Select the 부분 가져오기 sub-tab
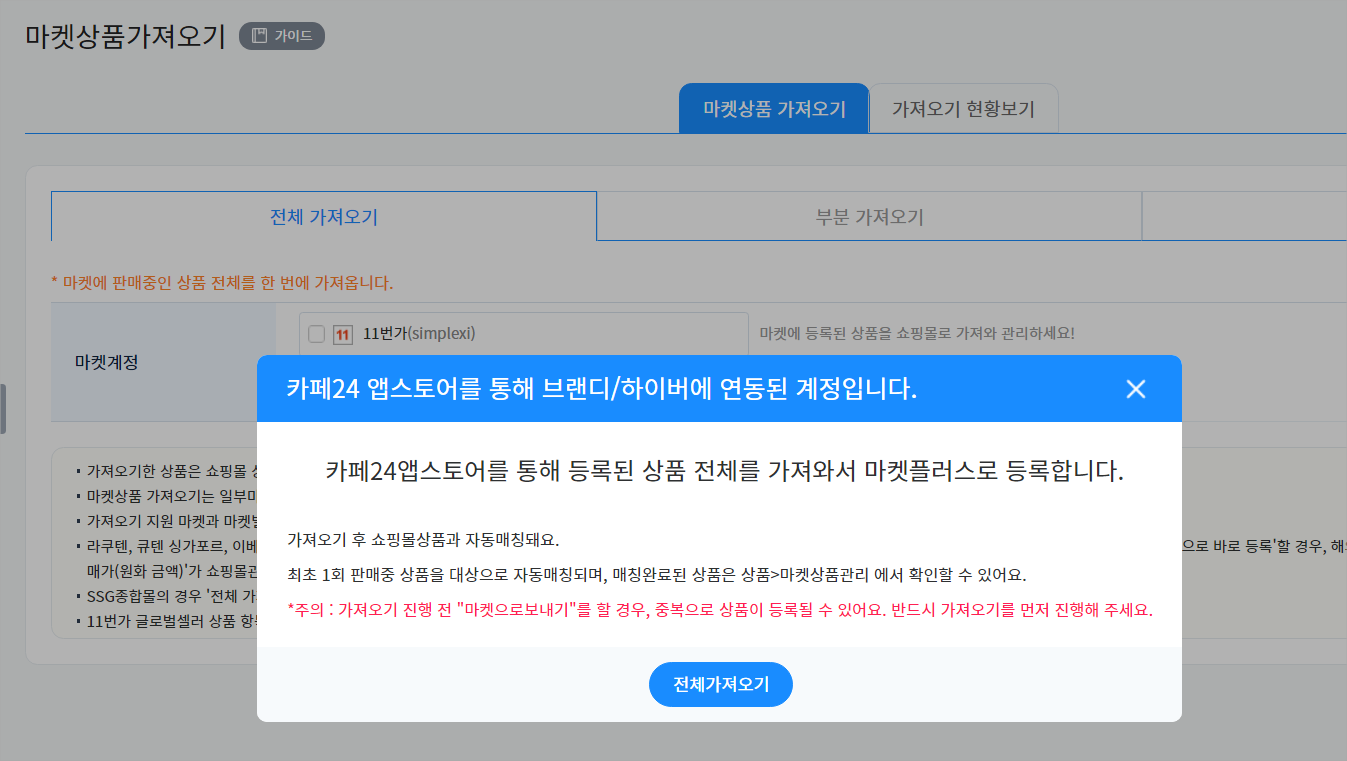 [x=869, y=216]
